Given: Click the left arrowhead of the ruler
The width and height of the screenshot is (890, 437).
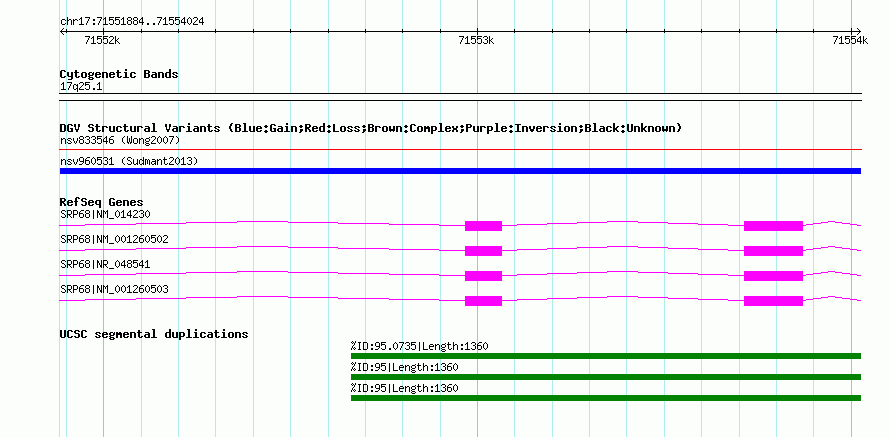Looking at the screenshot, I should point(62,31).
